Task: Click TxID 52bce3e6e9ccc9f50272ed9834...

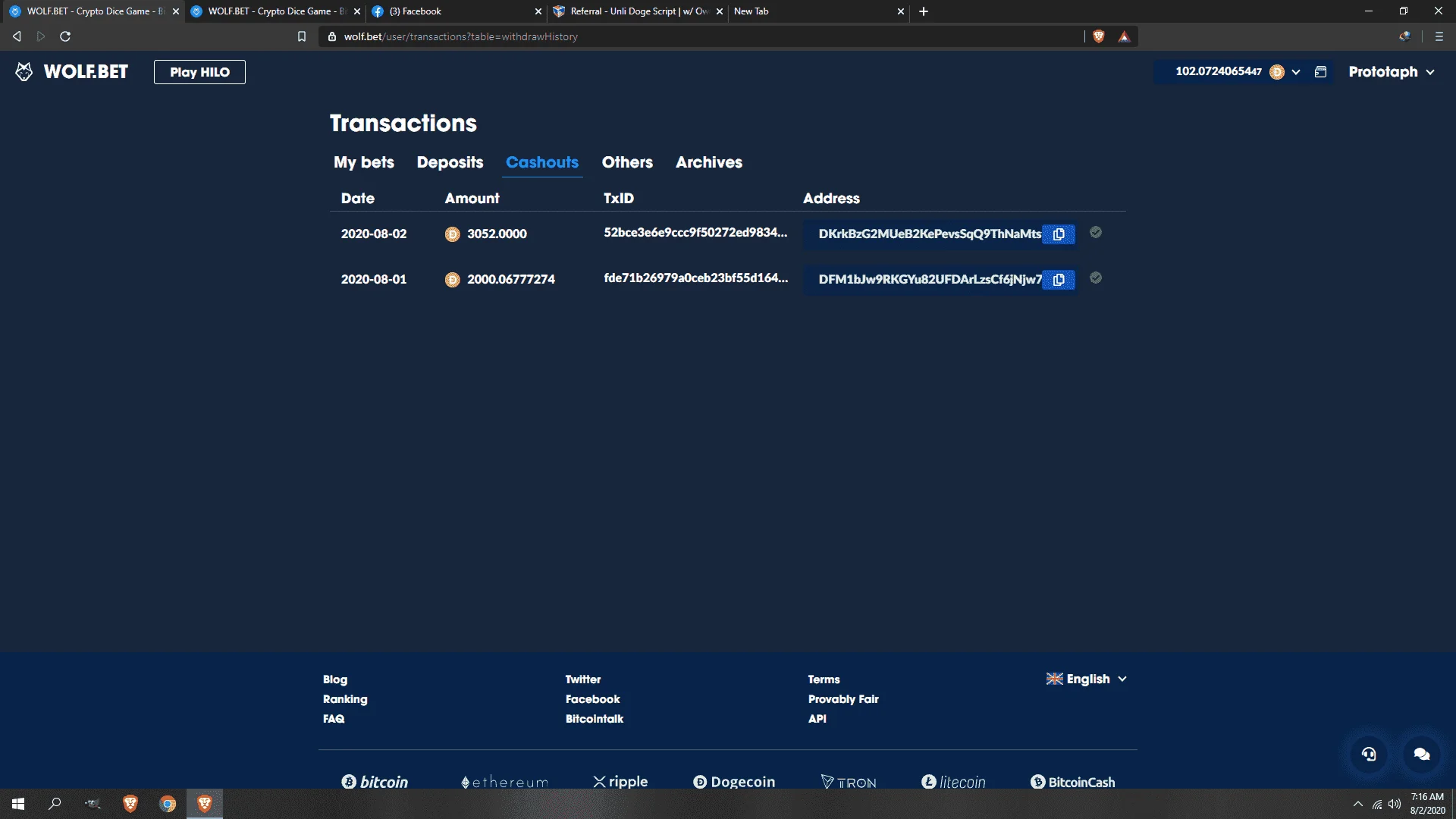Action: coord(695,233)
